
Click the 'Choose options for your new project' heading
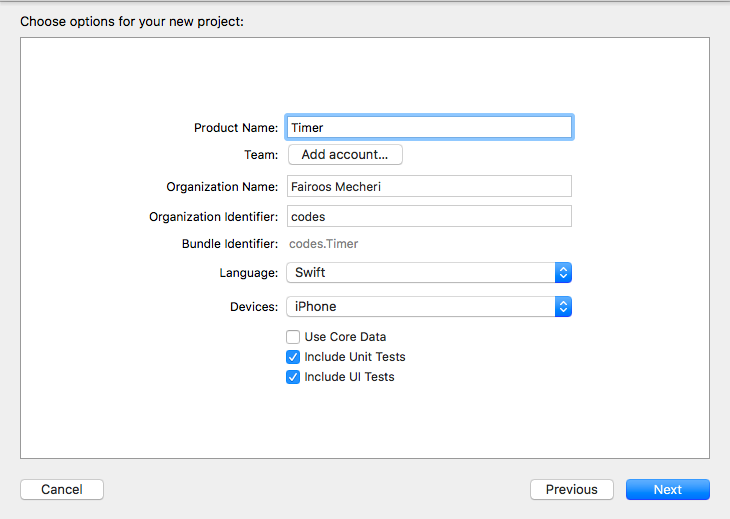[x=132, y=20]
